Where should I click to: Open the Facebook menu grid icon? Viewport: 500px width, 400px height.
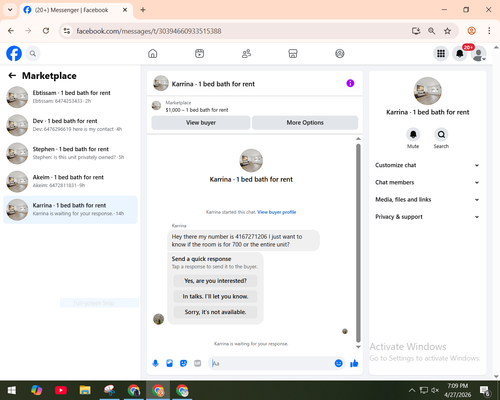[x=441, y=53]
